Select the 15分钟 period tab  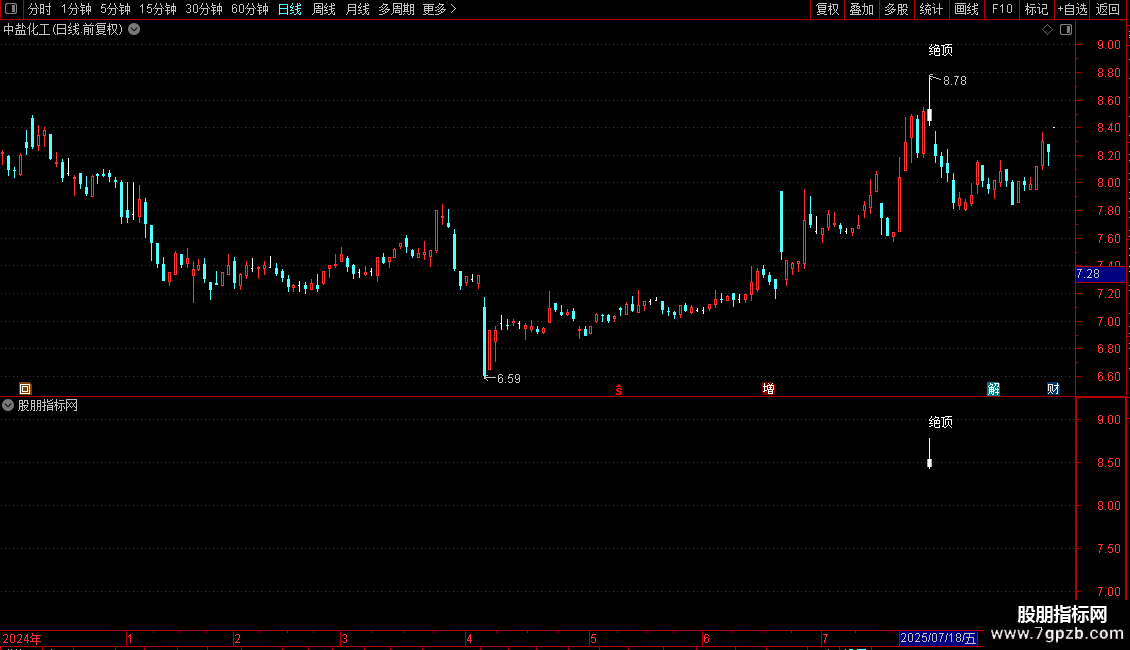(158, 9)
